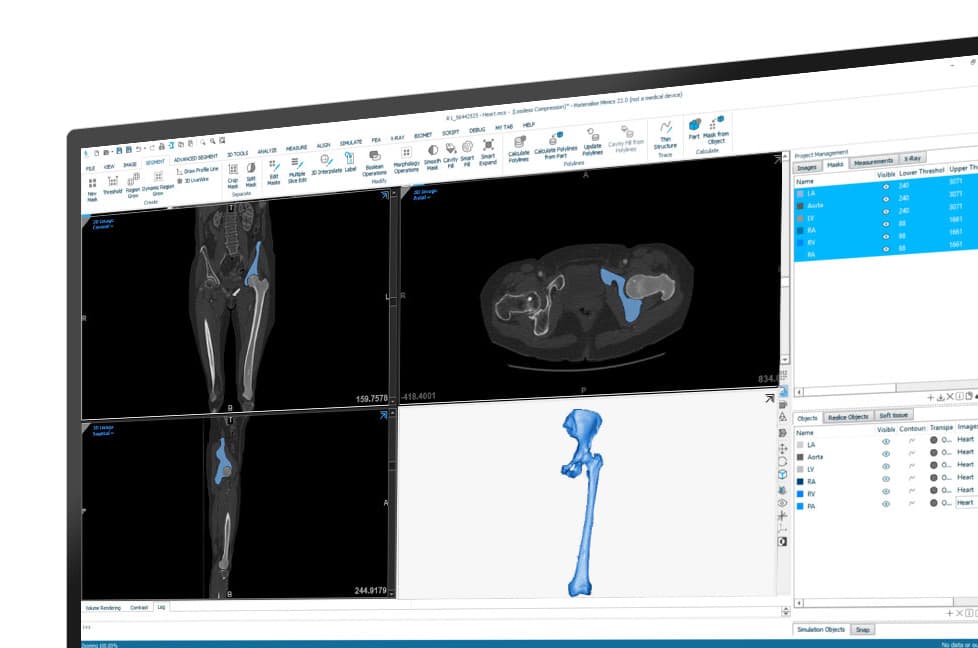
Task: Select the Smart Fill tool
Action: pyautogui.click(x=467, y=153)
